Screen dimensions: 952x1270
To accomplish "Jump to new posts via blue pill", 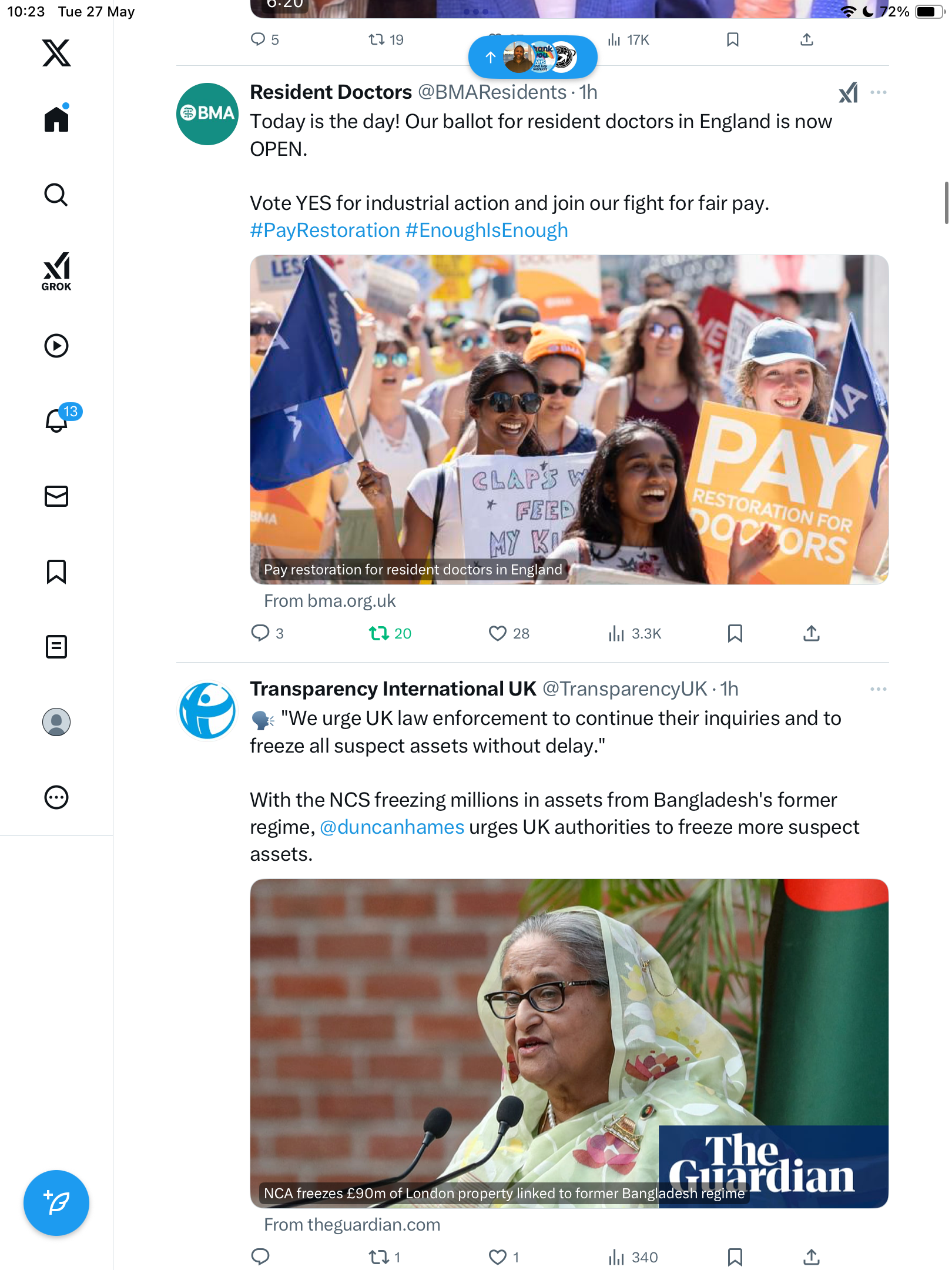I will [x=533, y=57].
